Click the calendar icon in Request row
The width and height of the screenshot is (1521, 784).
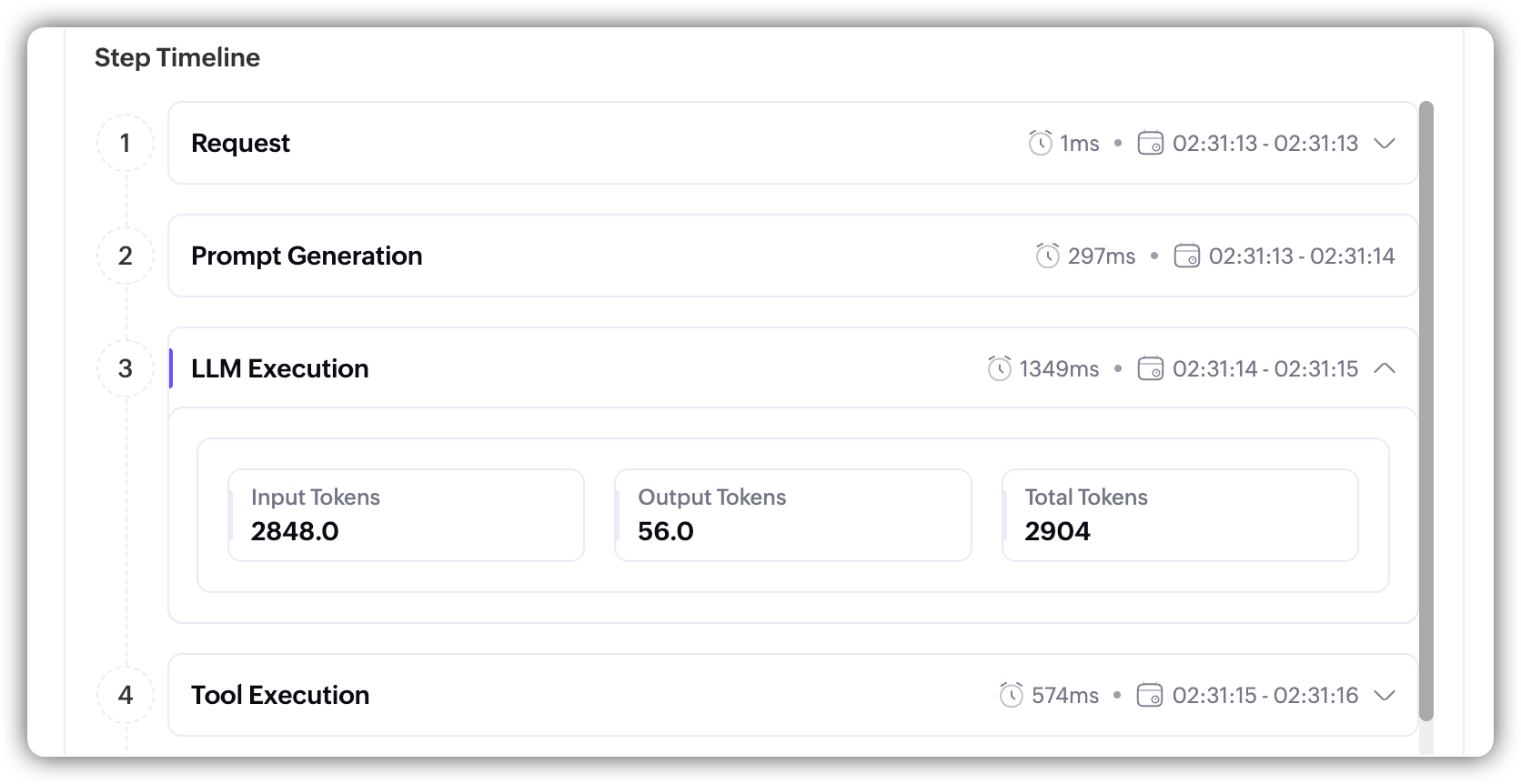coord(1150,143)
